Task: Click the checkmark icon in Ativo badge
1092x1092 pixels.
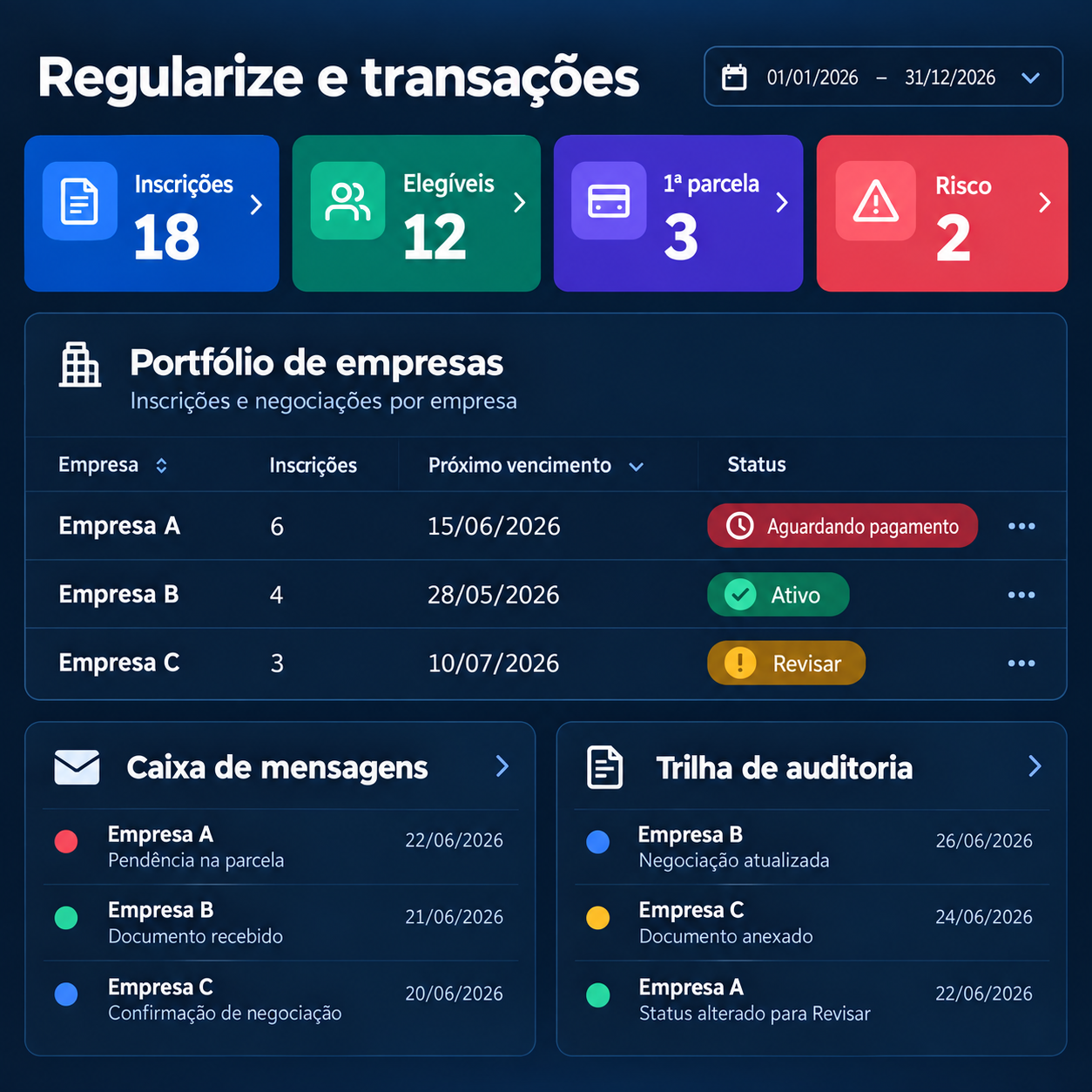Action: (740, 595)
